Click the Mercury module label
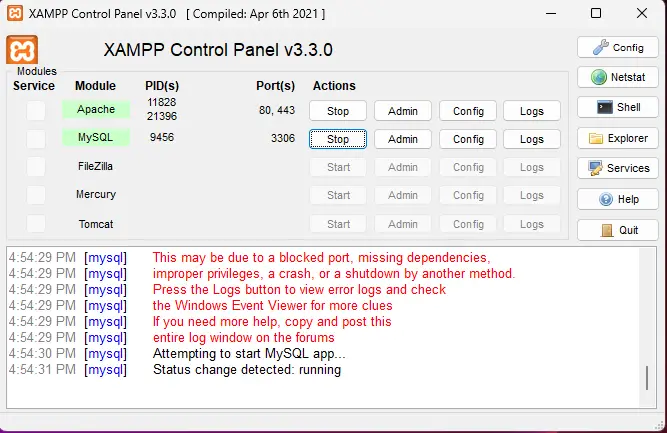Screen dimensions: 667x433 tap(96, 194)
